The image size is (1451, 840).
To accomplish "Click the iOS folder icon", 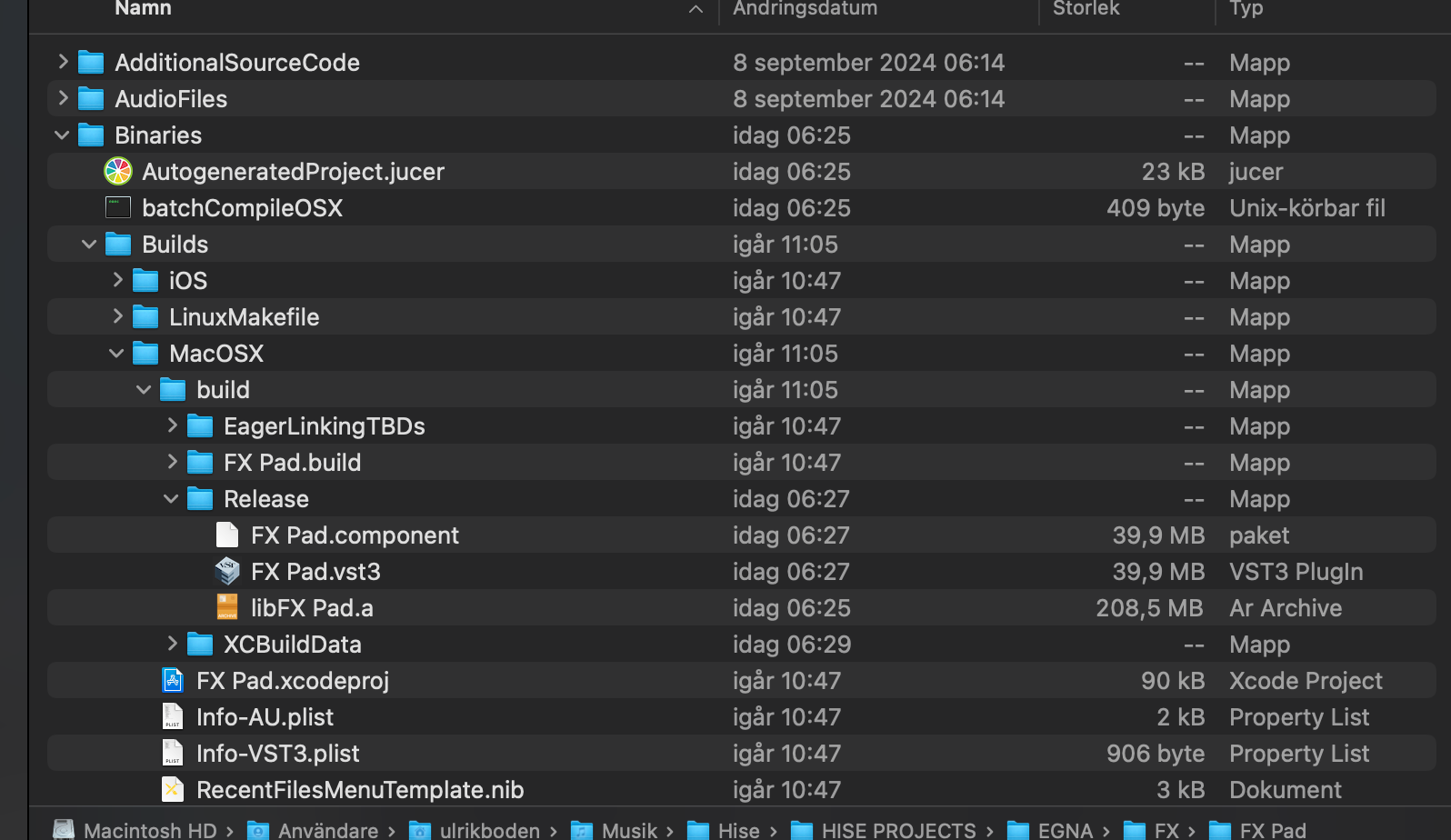I will point(145,280).
